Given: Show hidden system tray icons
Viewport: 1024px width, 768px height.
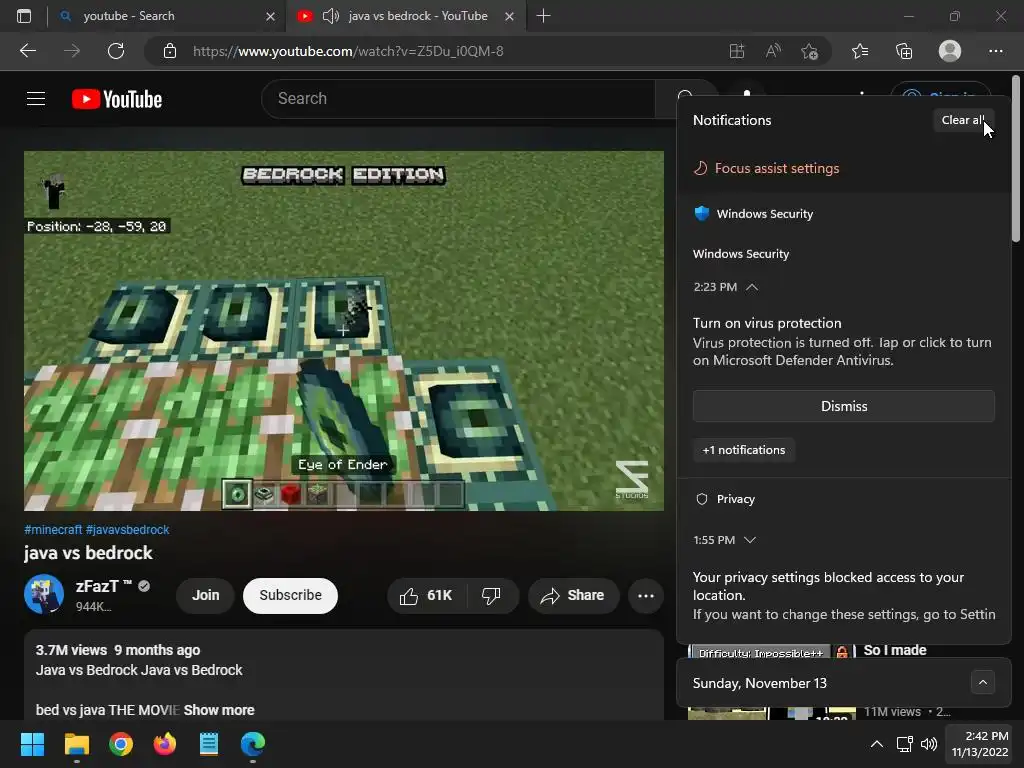Looking at the screenshot, I should point(877,744).
